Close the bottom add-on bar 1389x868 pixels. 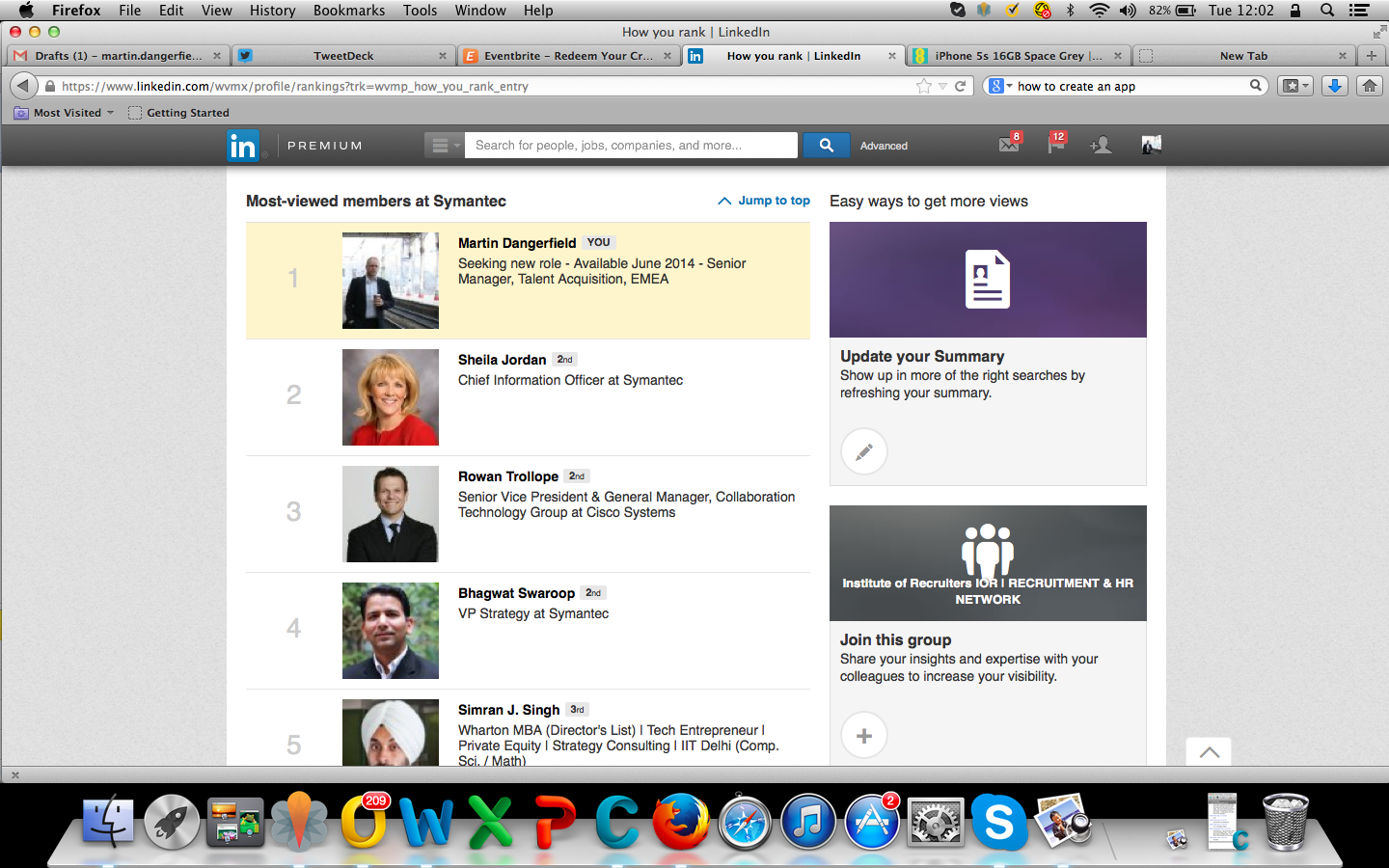pyautogui.click(x=14, y=774)
